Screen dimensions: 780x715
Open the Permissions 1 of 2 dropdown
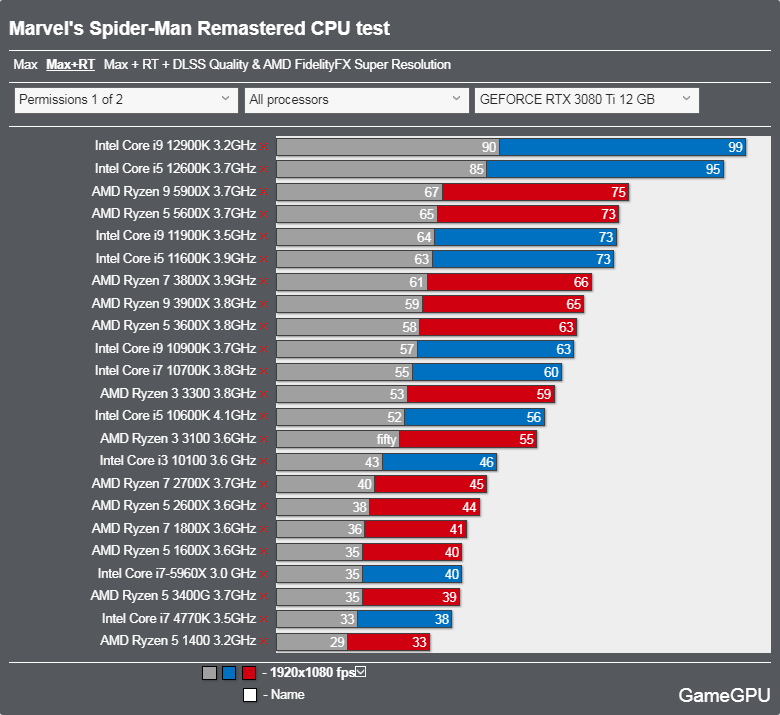(126, 100)
